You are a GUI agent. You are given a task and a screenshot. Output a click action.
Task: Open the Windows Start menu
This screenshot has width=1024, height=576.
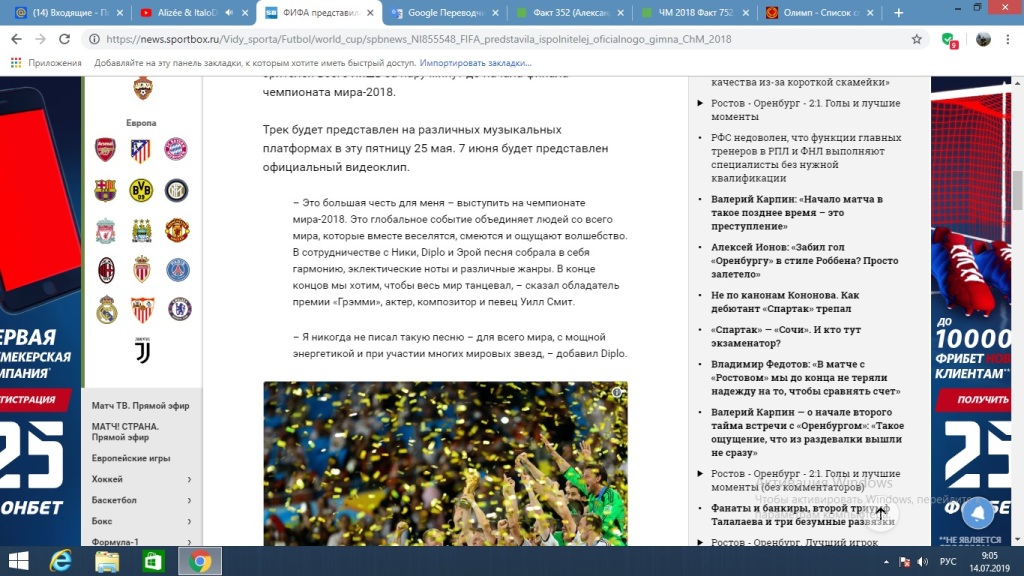(18, 562)
